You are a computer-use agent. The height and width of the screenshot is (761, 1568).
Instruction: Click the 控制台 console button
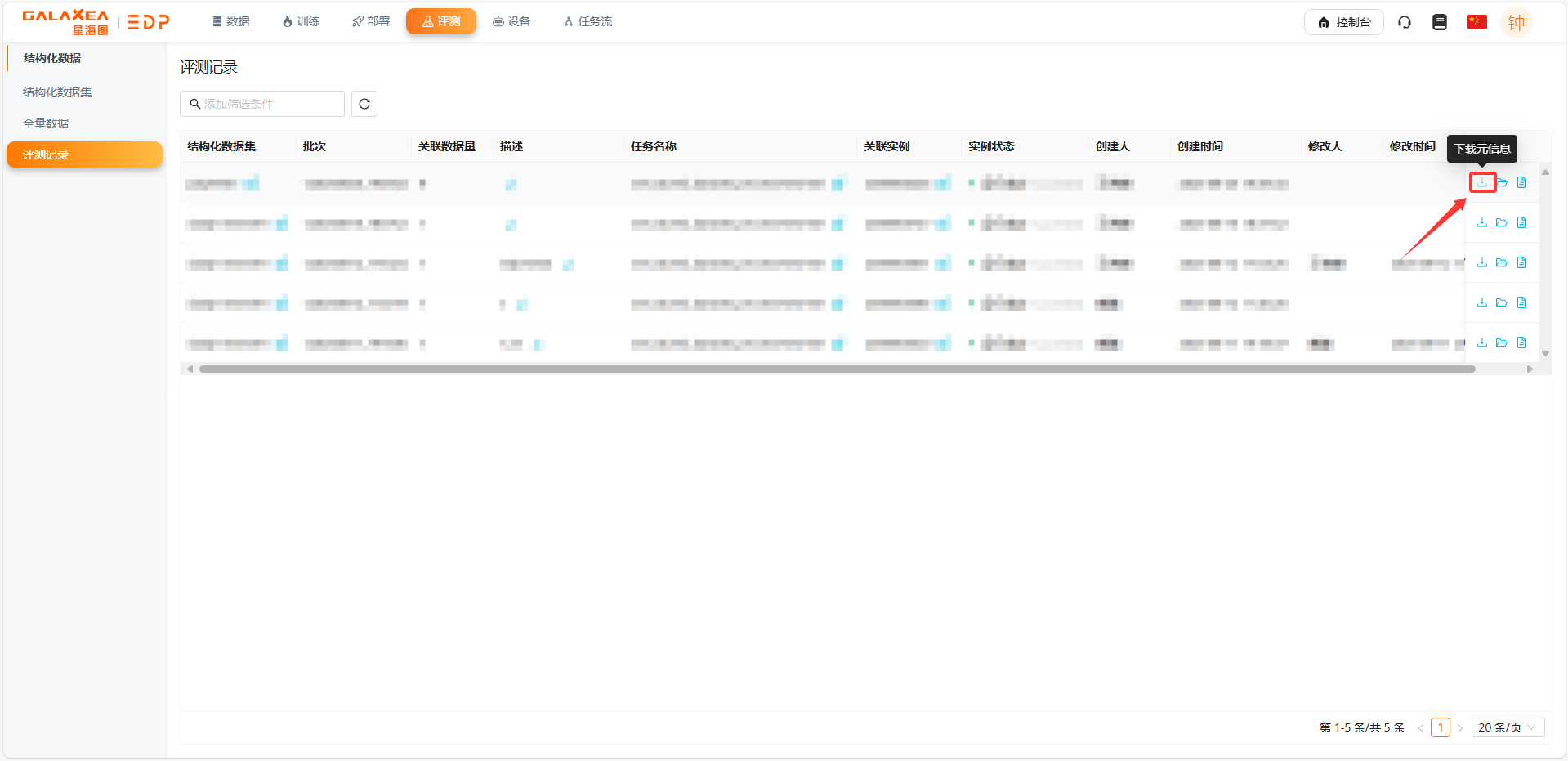tap(1343, 22)
